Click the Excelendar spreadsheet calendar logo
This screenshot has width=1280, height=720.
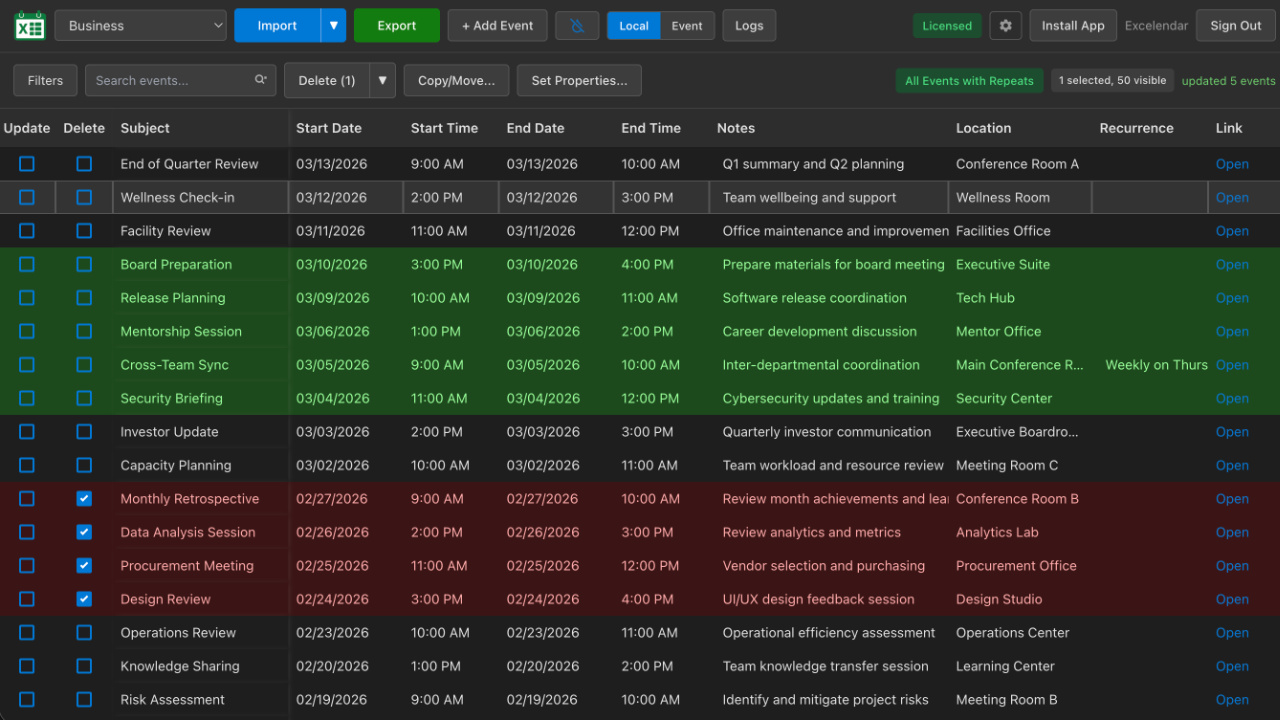(x=30, y=26)
